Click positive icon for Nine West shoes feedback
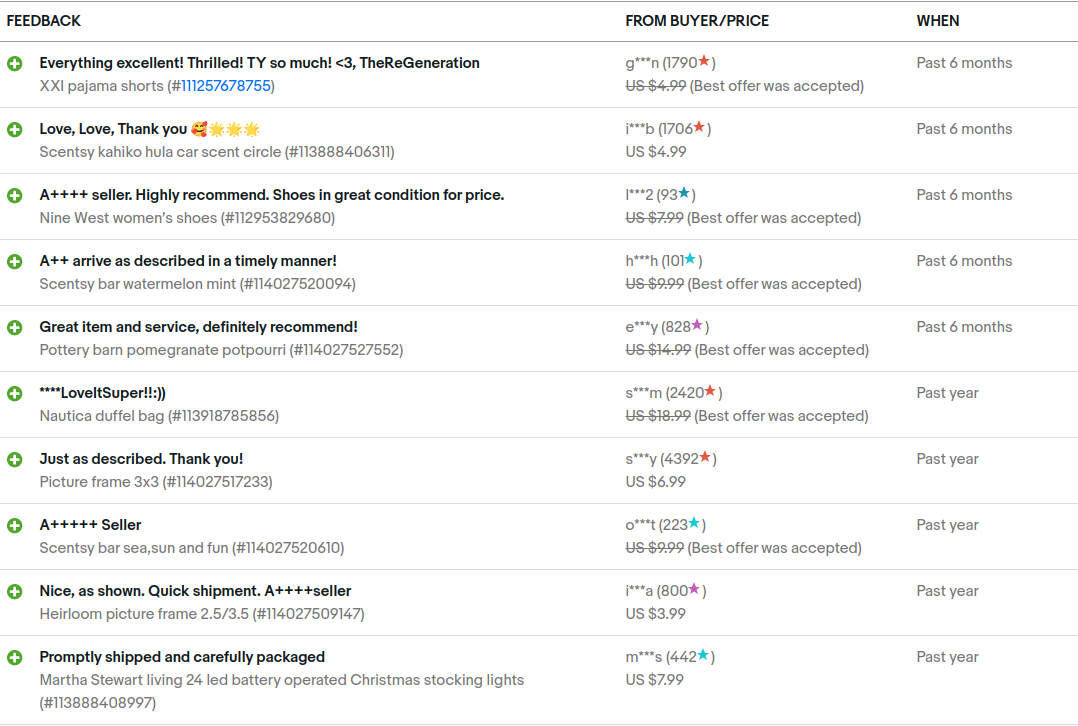This screenshot has width=1078, height=726. click(x=15, y=195)
